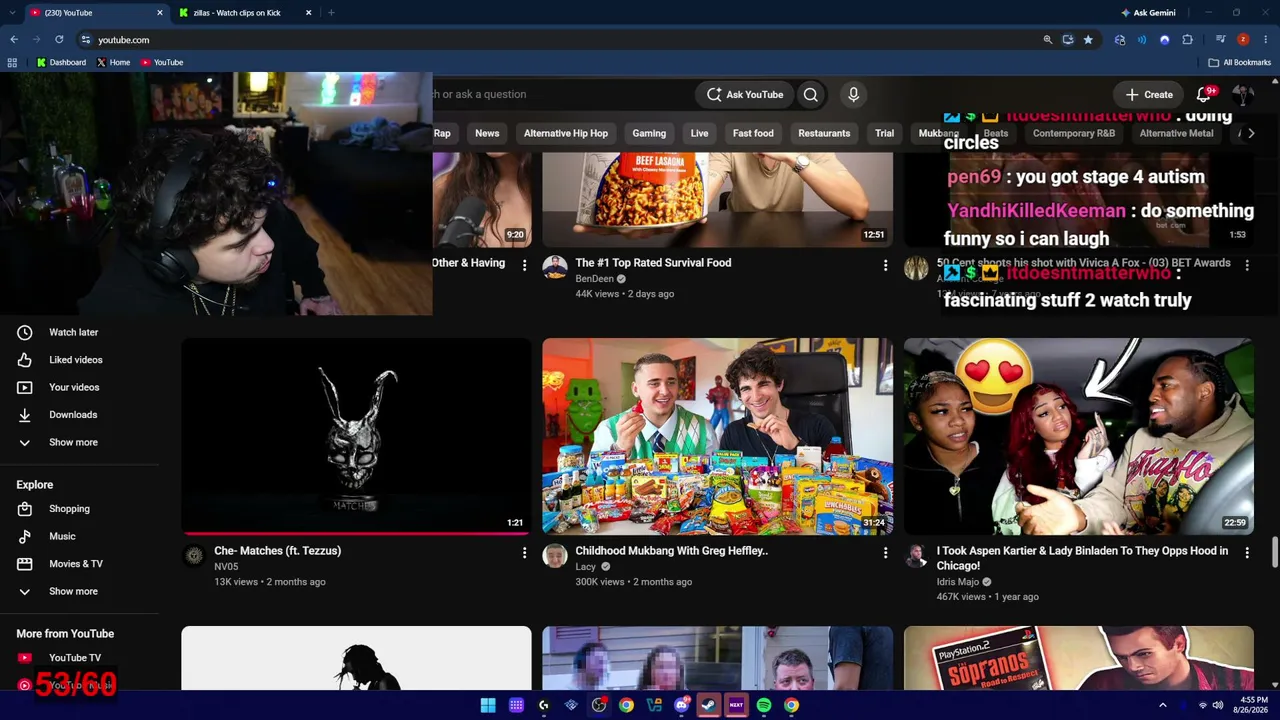Open OBS Studio from the taskbar
The image size is (1280, 720).
599,705
